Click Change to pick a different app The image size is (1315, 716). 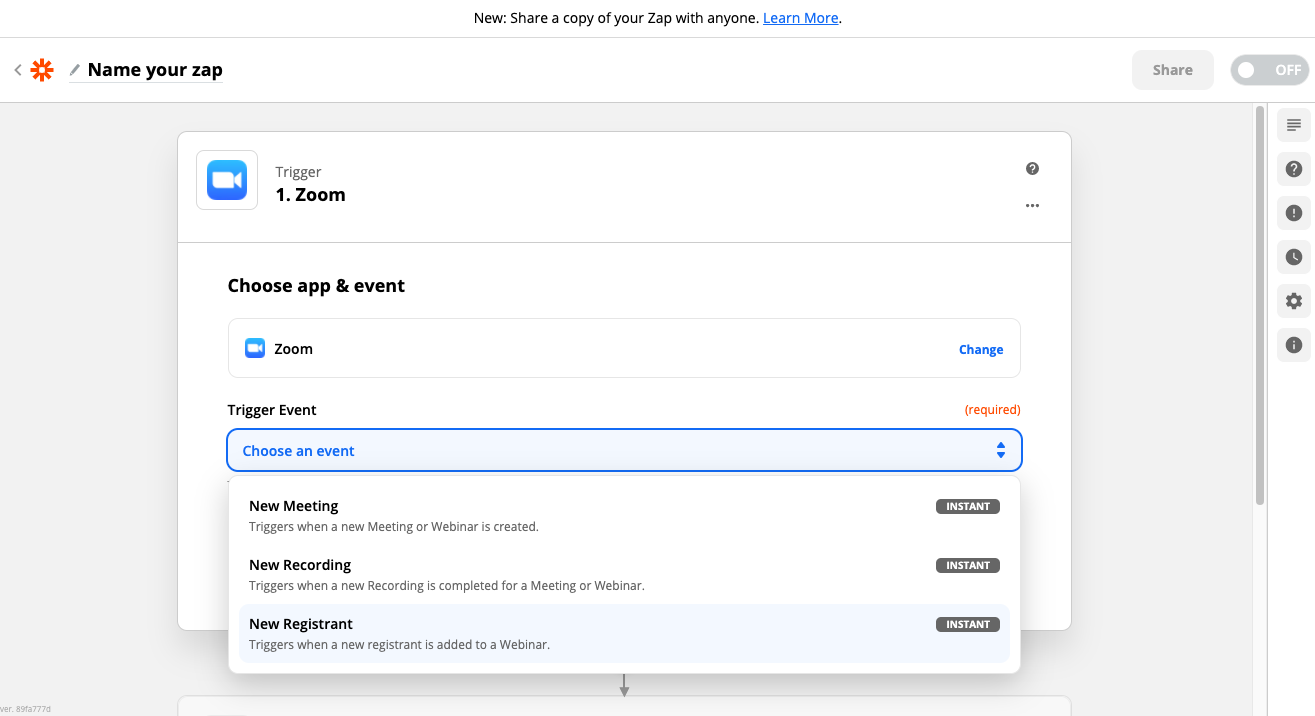tap(981, 349)
